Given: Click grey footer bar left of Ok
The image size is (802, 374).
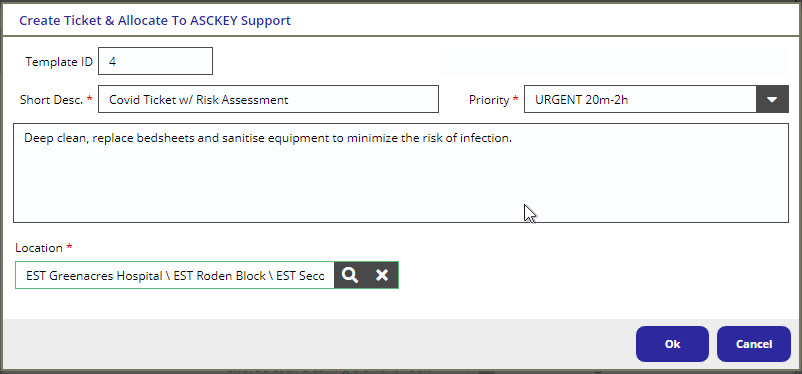Looking at the screenshot, I should pyautogui.click(x=317, y=344).
